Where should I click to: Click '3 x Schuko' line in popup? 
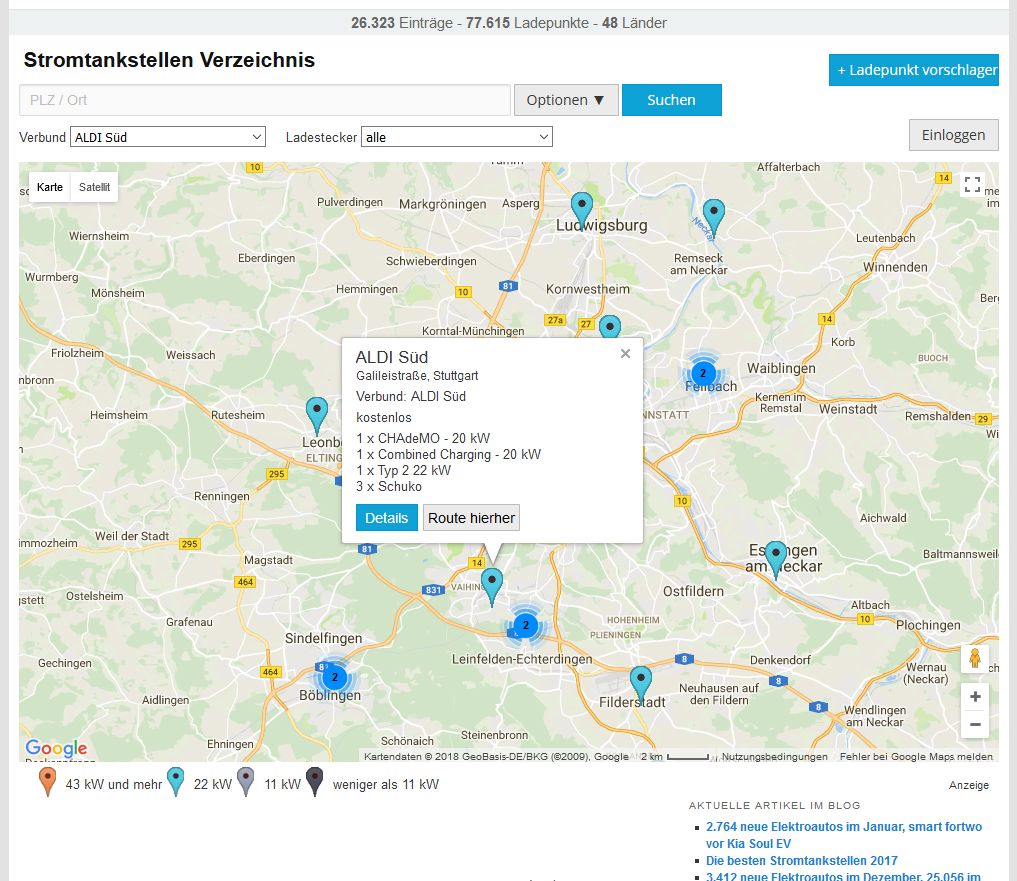389,487
